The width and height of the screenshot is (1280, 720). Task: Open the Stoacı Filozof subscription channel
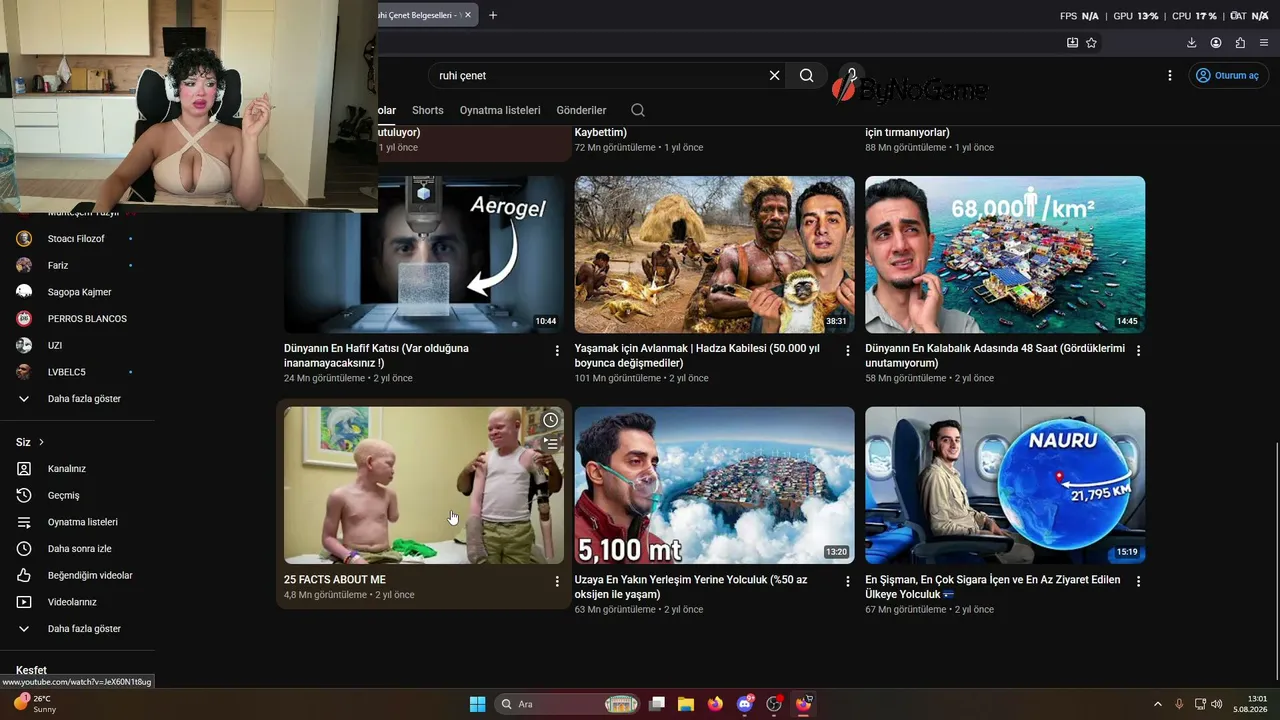click(77, 239)
